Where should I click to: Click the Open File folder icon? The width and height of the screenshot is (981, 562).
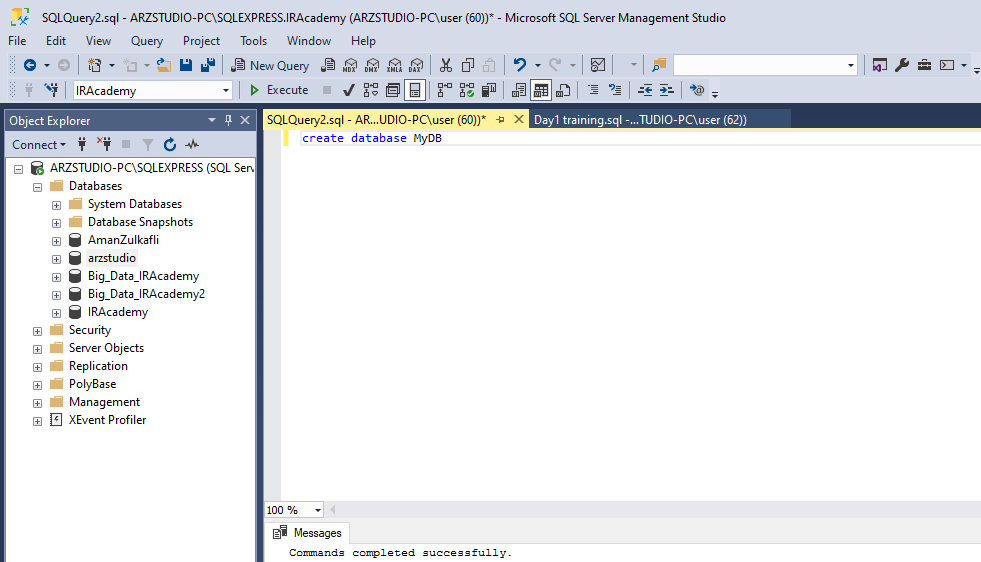tap(164, 65)
